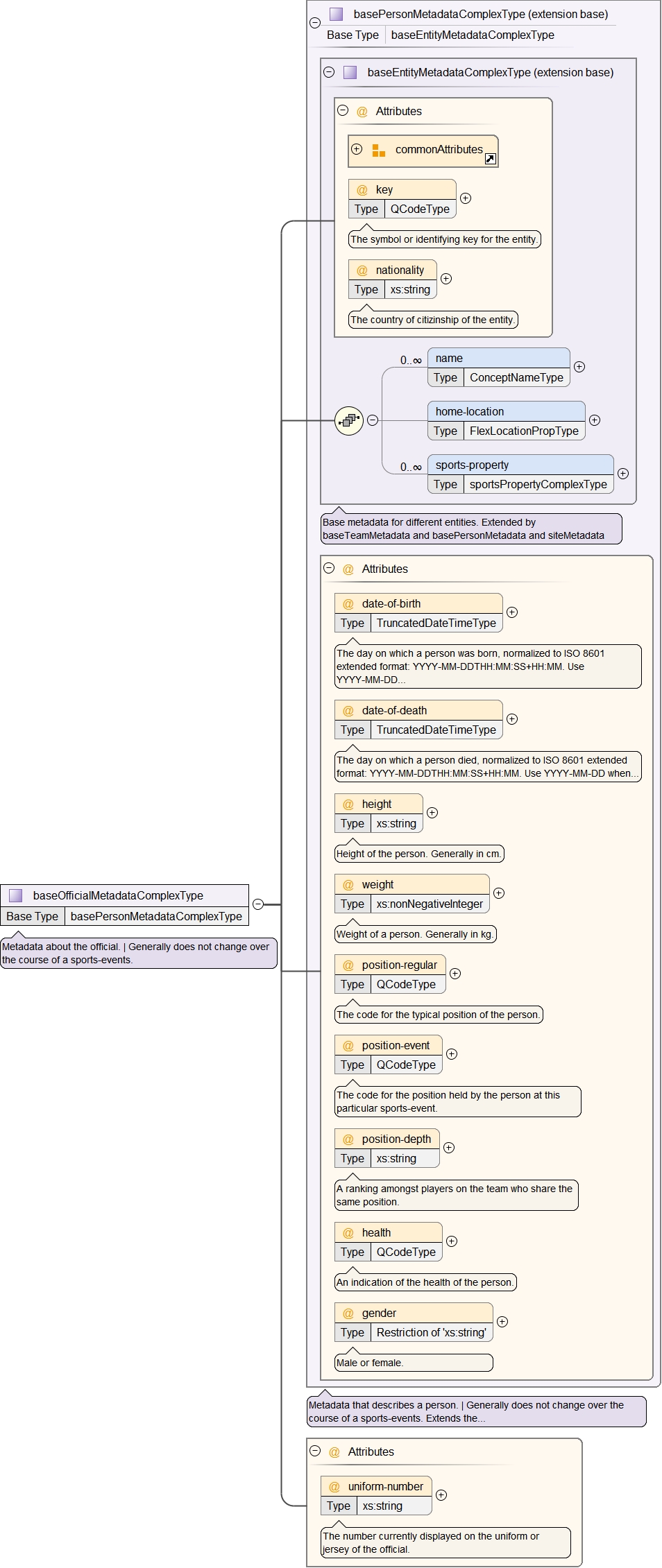Collapse the basePersonMetadataComplexType extension box
The height and width of the screenshot is (1568, 662).
pos(315,23)
